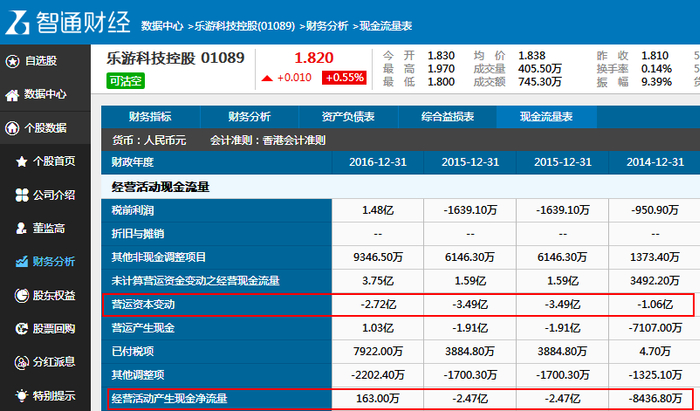Click the 特别提示 lightbulb icon
Image resolution: width=700 pixels, height=411 pixels.
[21, 395]
